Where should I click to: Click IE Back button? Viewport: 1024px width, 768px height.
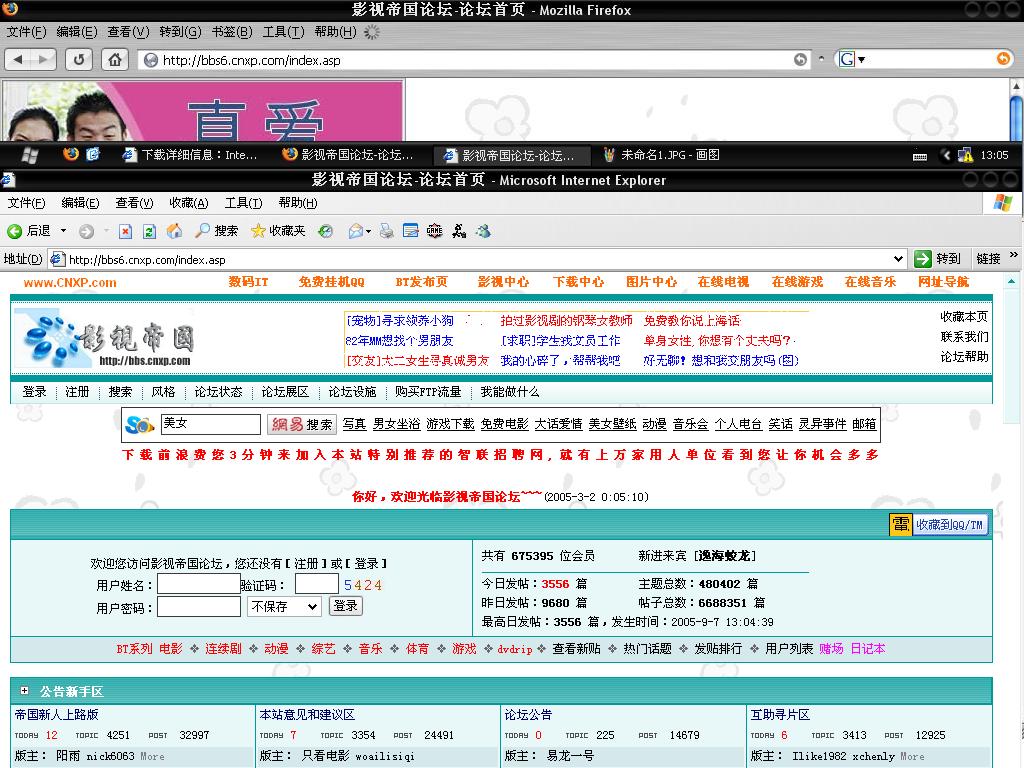coord(29,231)
